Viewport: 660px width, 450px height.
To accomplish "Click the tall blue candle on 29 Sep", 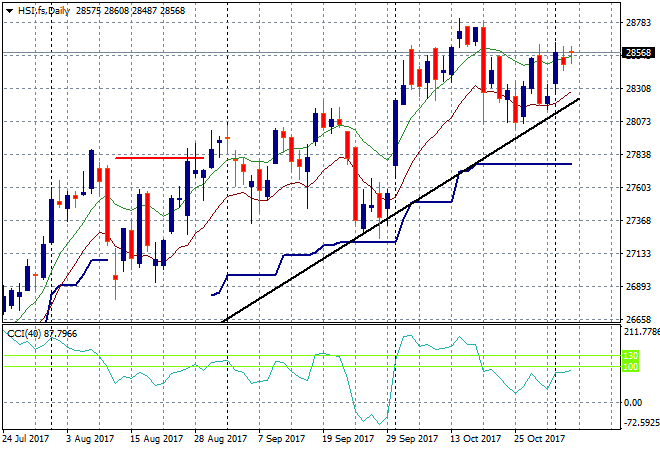I will (x=396, y=133).
